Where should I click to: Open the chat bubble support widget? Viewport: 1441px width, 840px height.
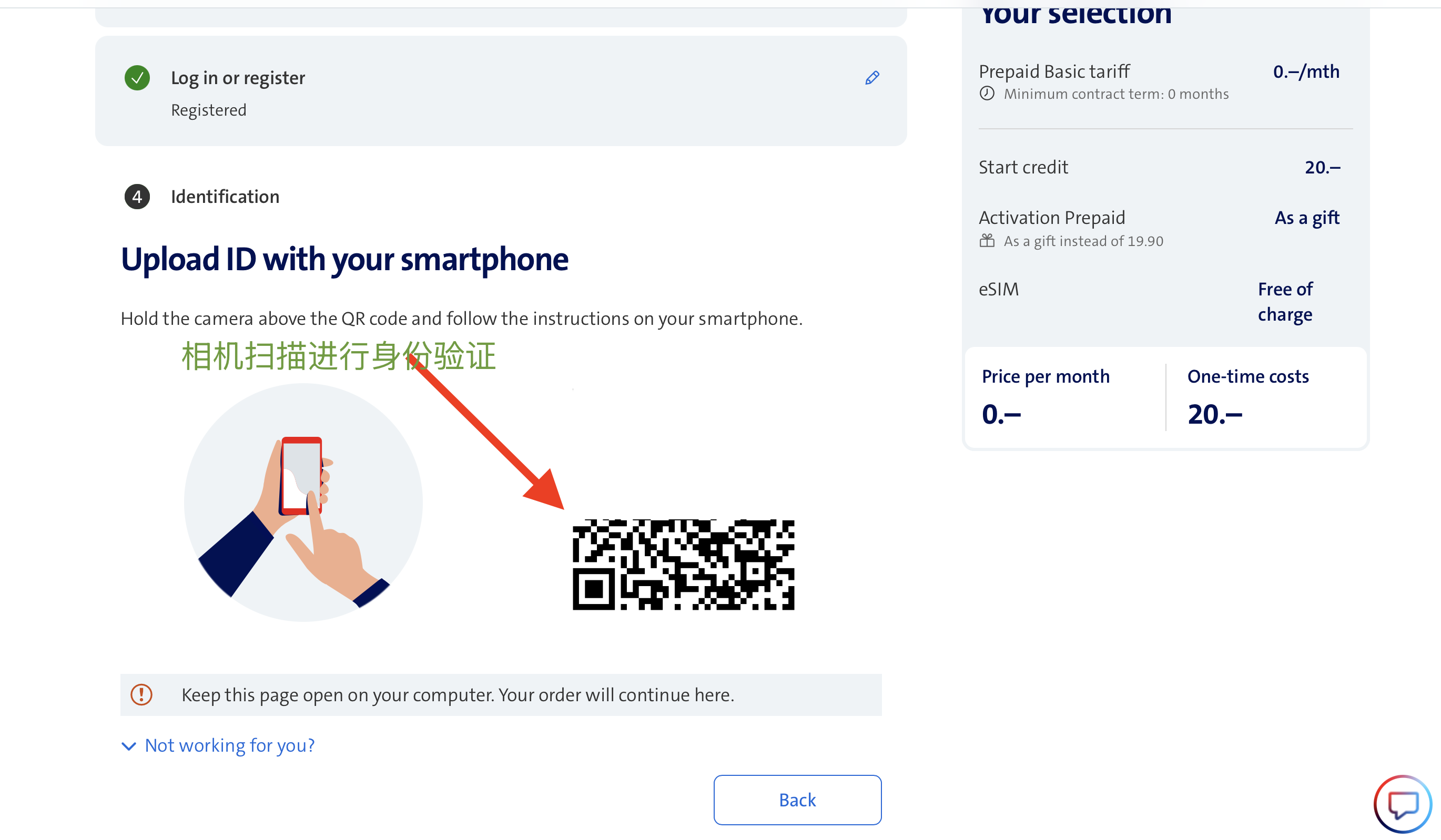tap(1402, 804)
